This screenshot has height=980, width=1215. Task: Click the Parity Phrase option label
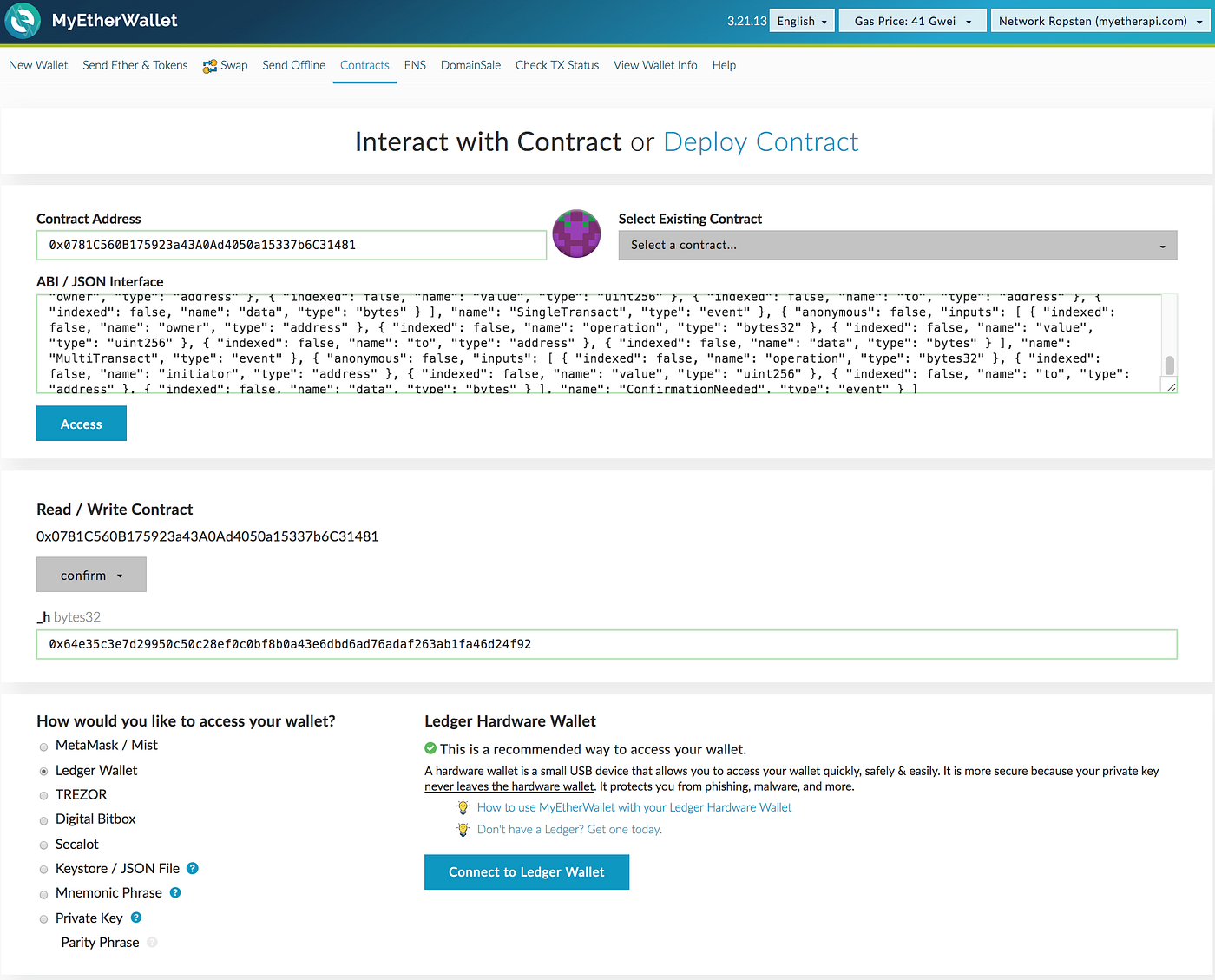point(100,942)
